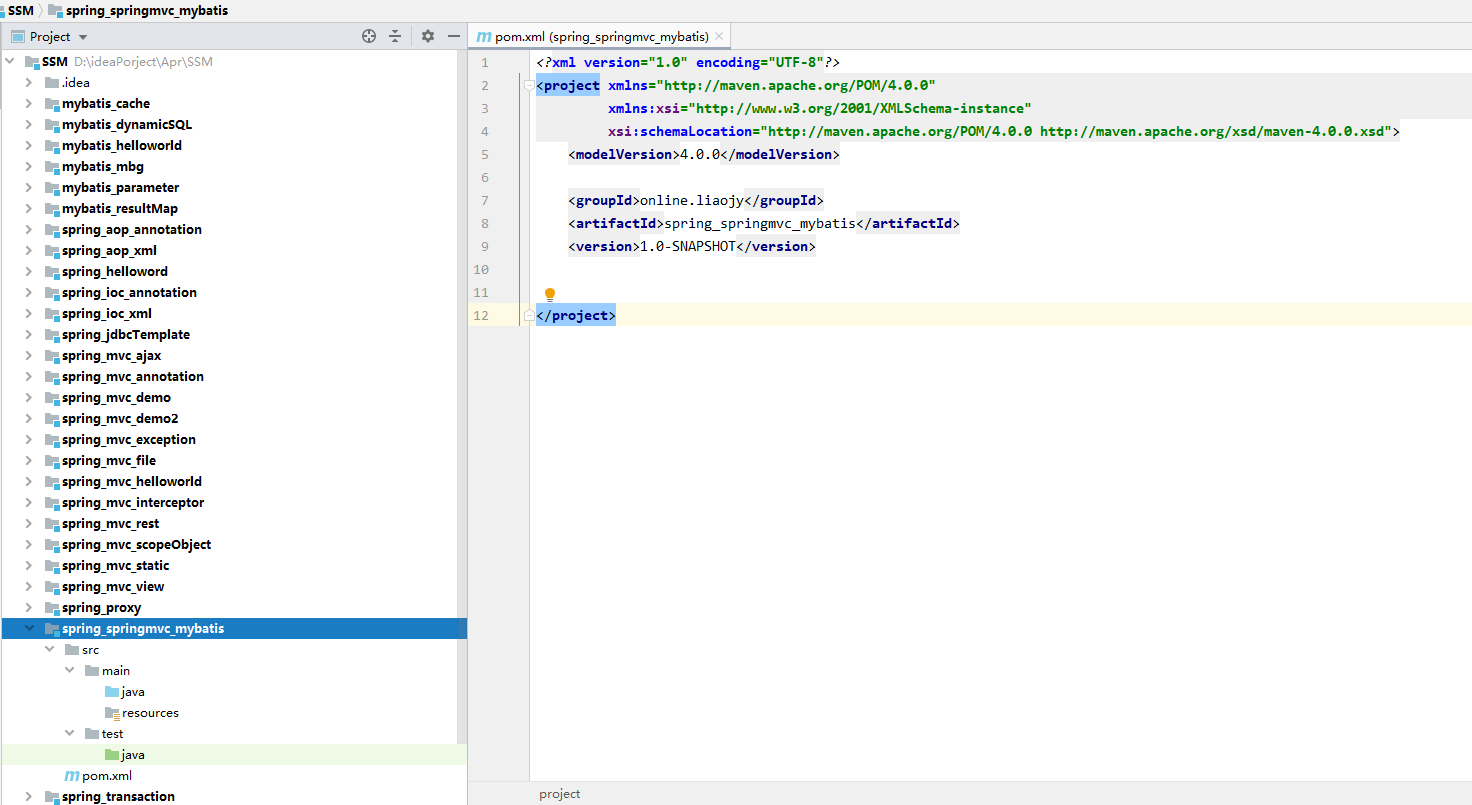The image size is (1472, 805).
Task: Click the groupId text online.liaojy
Action: tap(692, 200)
